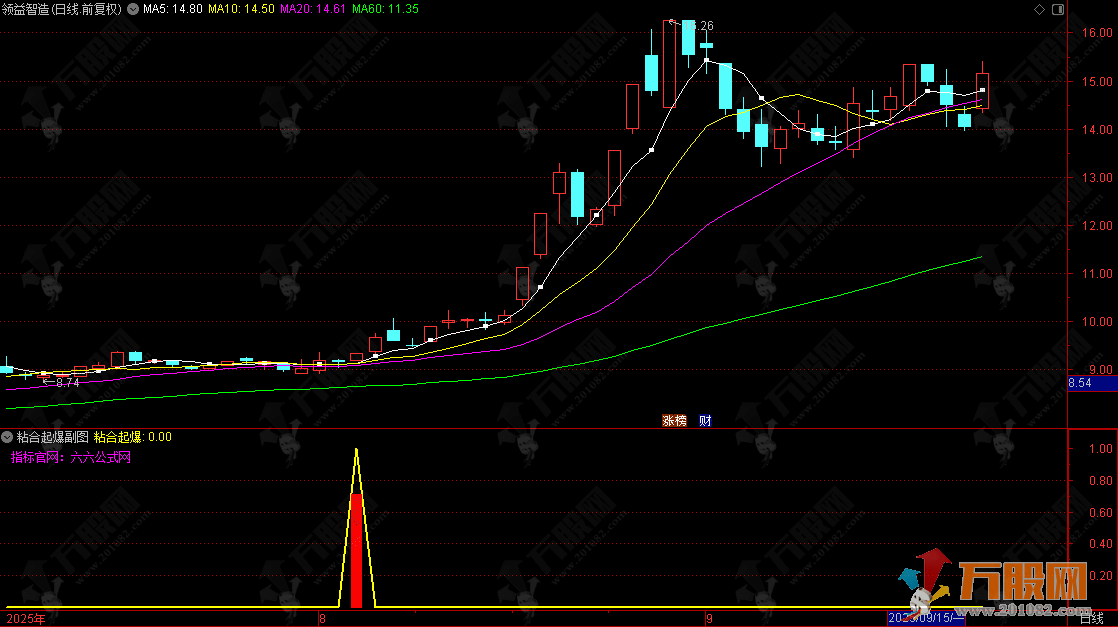
Task: Click the 领益智造(日线.前复权) chart title
Action: click(x=62, y=9)
